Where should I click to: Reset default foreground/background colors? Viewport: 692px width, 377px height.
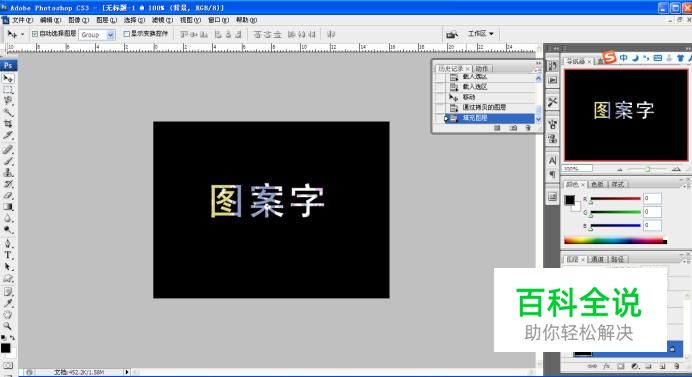[4, 338]
